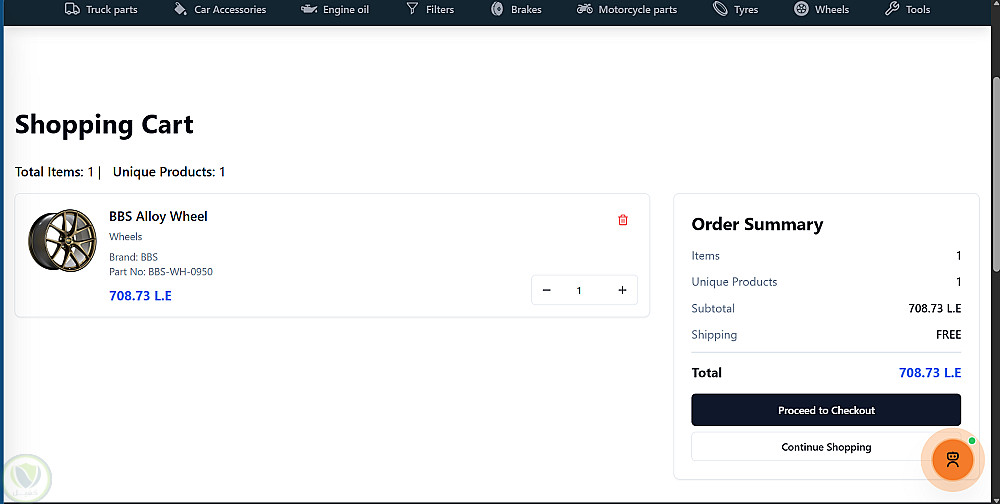Image resolution: width=1000 pixels, height=504 pixels.
Task: Go to the Engine oil category
Action: [346, 10]
